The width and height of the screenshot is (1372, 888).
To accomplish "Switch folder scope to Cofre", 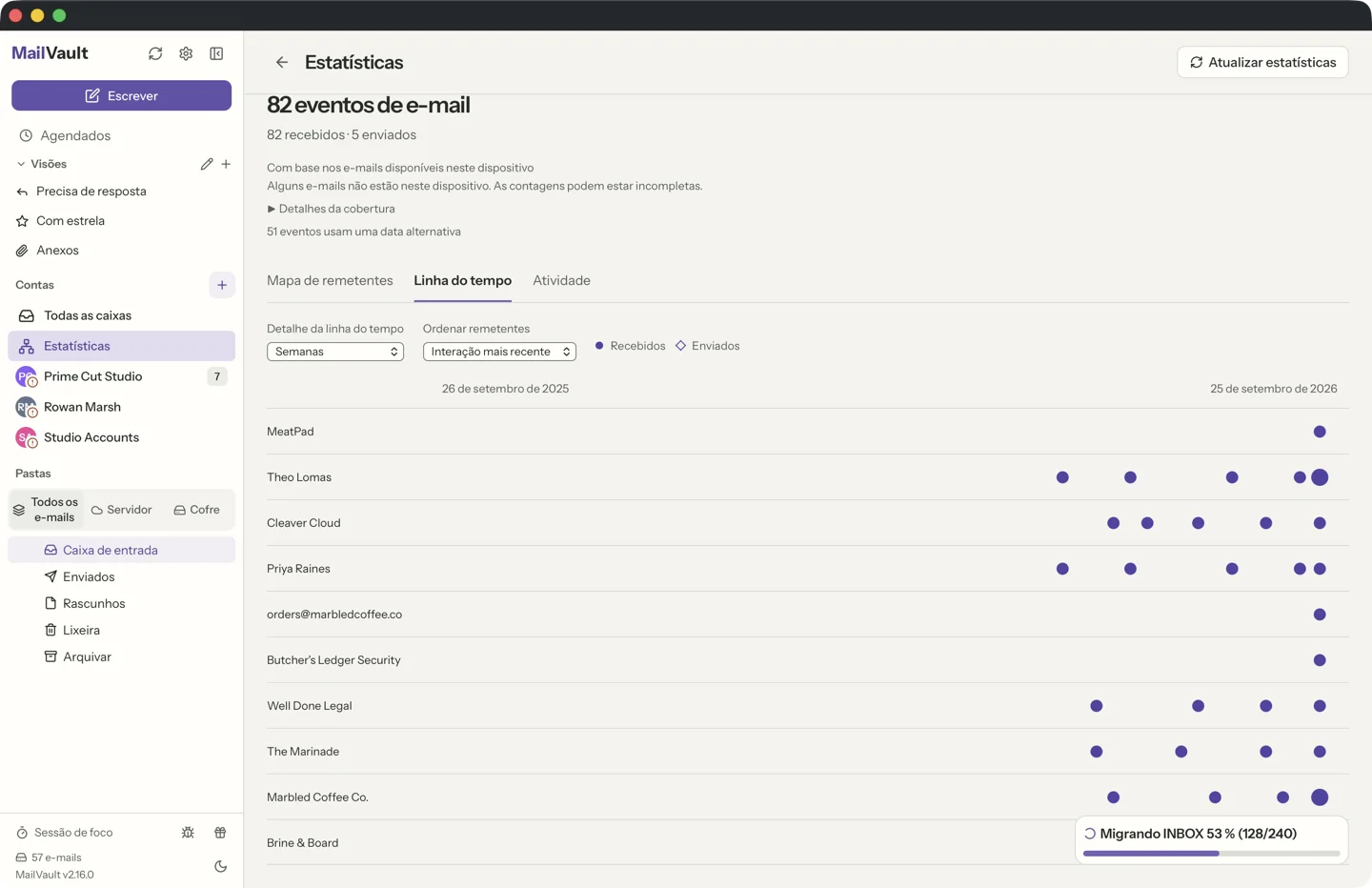I will point(197,510).
